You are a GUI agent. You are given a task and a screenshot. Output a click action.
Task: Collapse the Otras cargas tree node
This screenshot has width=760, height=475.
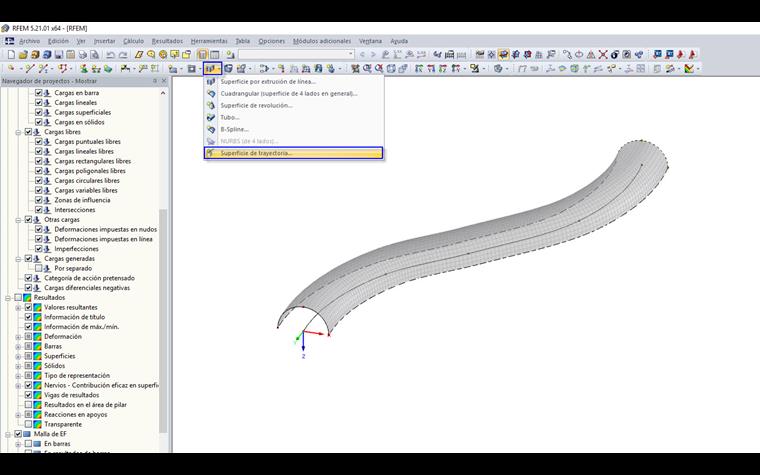coord(18,220)
